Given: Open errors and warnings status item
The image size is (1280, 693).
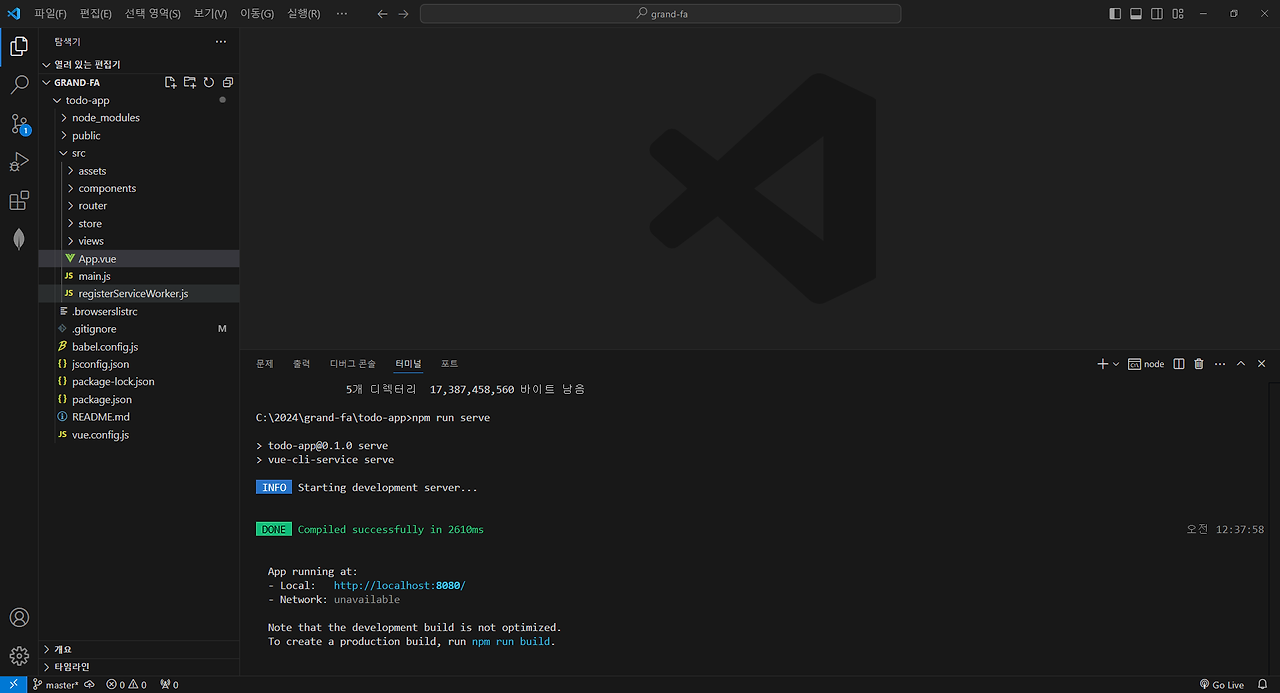Looking at the screenshot, I should coord(127,685).
